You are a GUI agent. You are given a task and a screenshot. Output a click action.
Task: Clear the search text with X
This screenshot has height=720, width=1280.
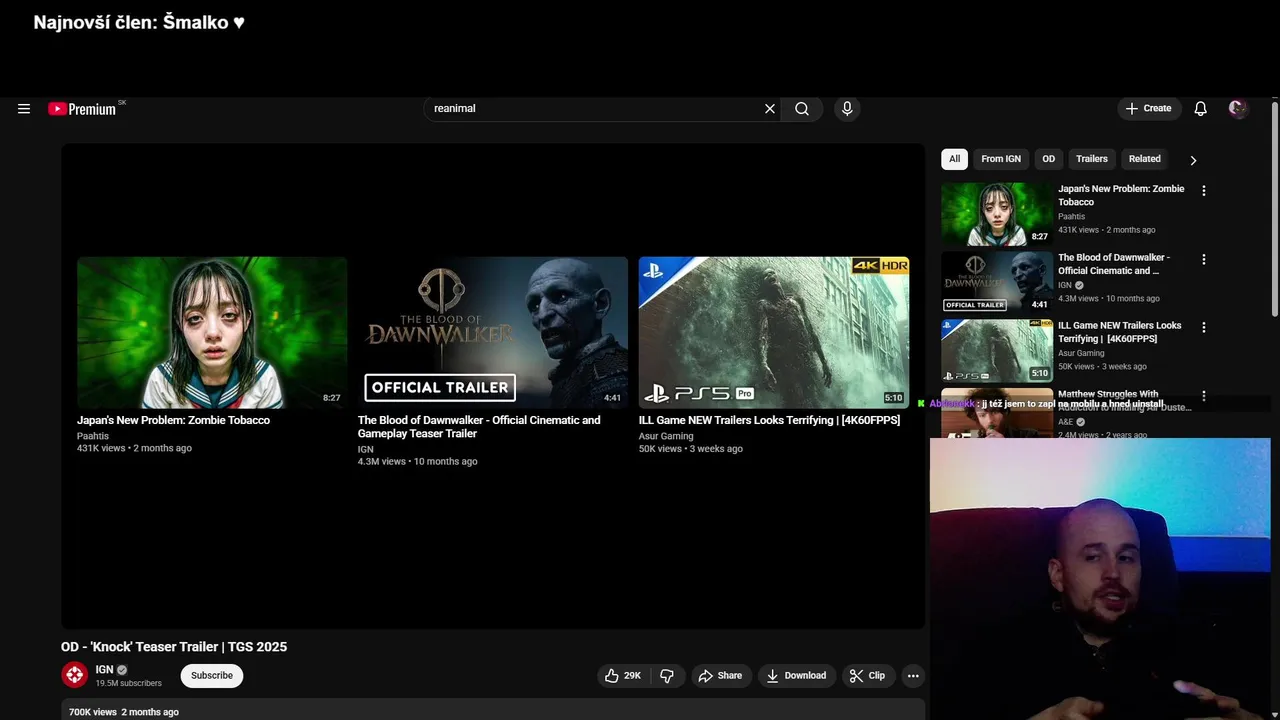tap(770, 109)
